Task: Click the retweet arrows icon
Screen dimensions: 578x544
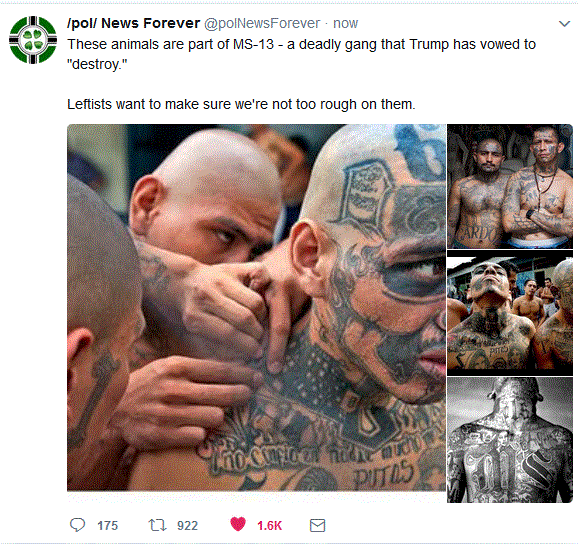Action: tap(157, 525)
